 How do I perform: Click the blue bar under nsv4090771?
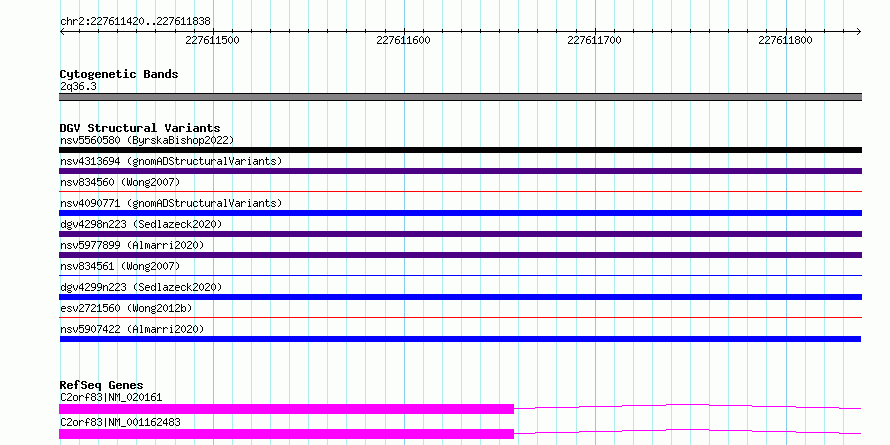coord(460,213)
